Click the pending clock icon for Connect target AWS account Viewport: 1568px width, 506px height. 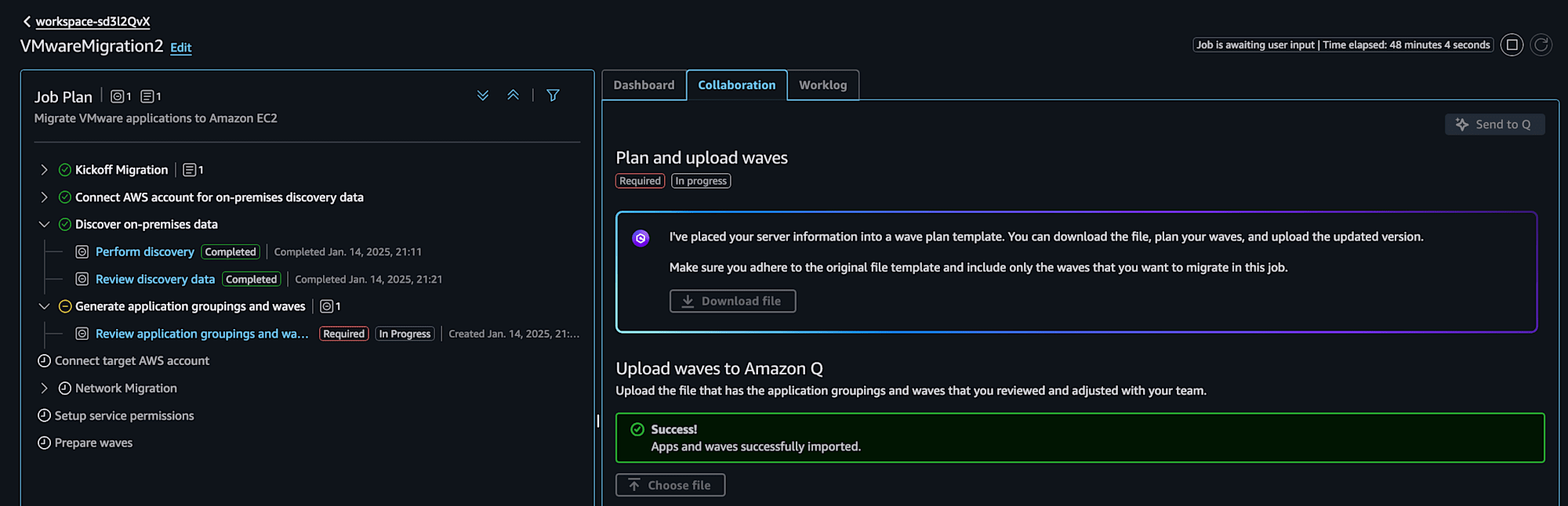tap(45, 361)
